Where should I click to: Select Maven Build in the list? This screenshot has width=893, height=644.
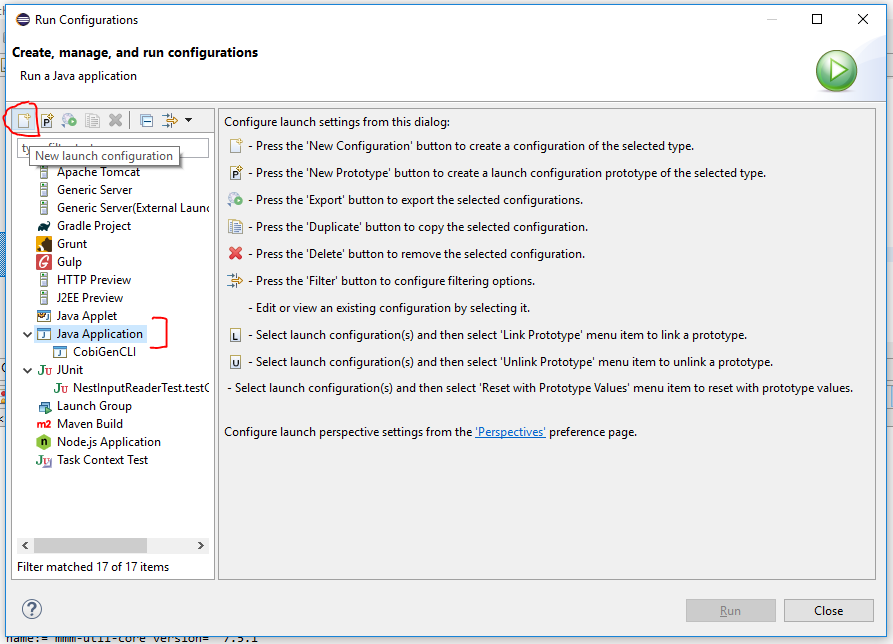click(x=90, y=424)
